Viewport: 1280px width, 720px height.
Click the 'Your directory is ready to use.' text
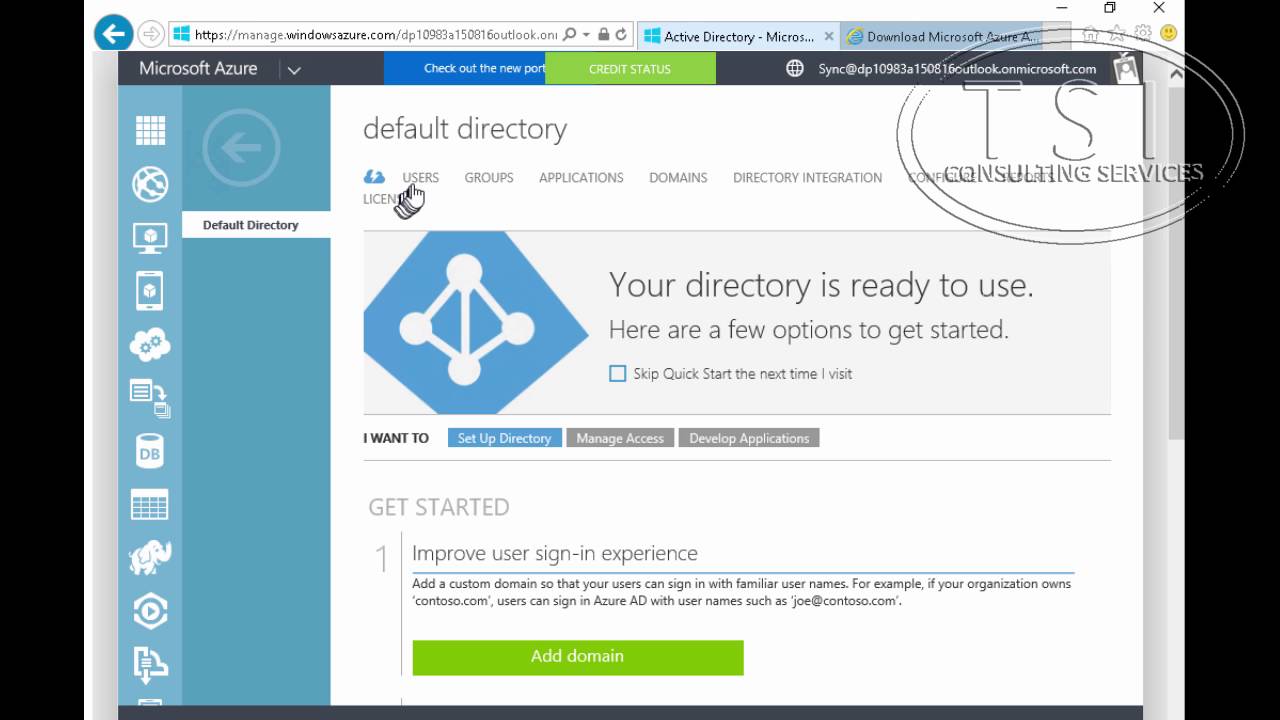point(821,286)
